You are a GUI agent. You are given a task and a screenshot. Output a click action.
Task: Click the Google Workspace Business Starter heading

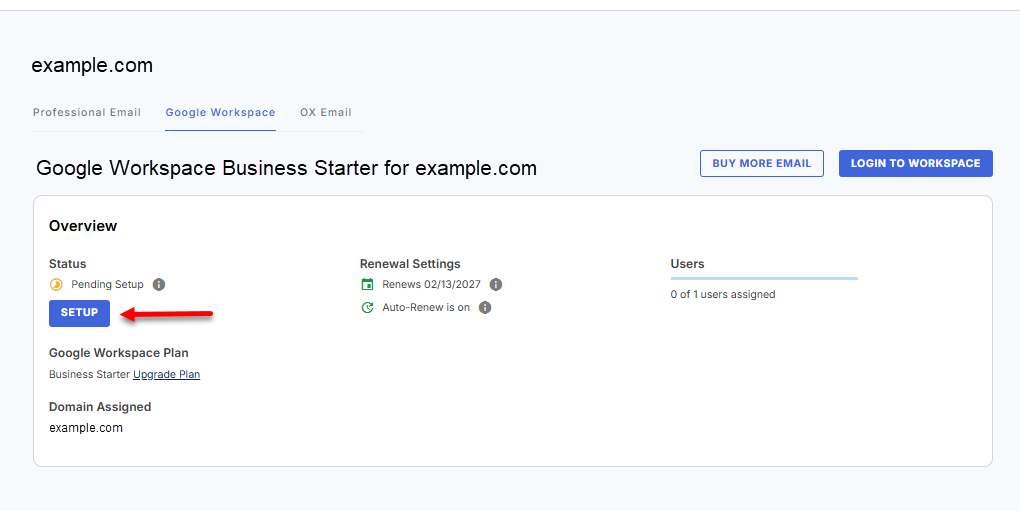tap(286, 168)
